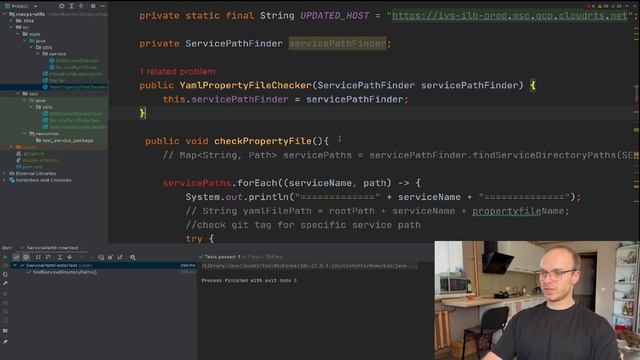Import tests from file icon

(x=111, y=258)
